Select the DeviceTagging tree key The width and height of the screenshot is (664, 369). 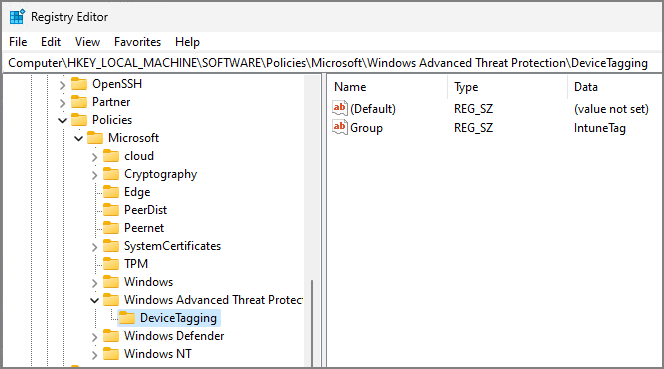pyautogui.click(x=178, y=318)
